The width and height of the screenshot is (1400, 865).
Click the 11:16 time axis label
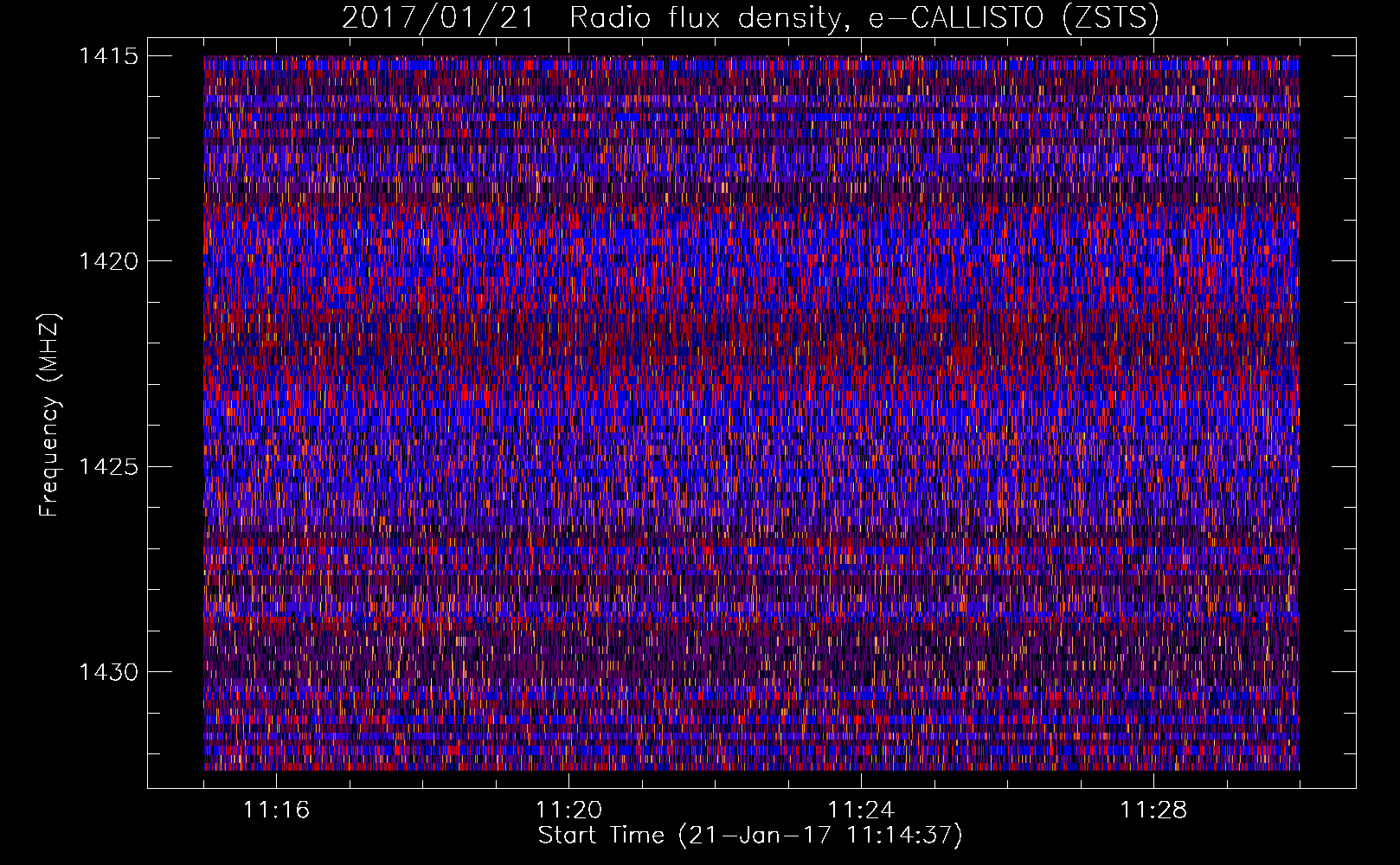(276, 811)
